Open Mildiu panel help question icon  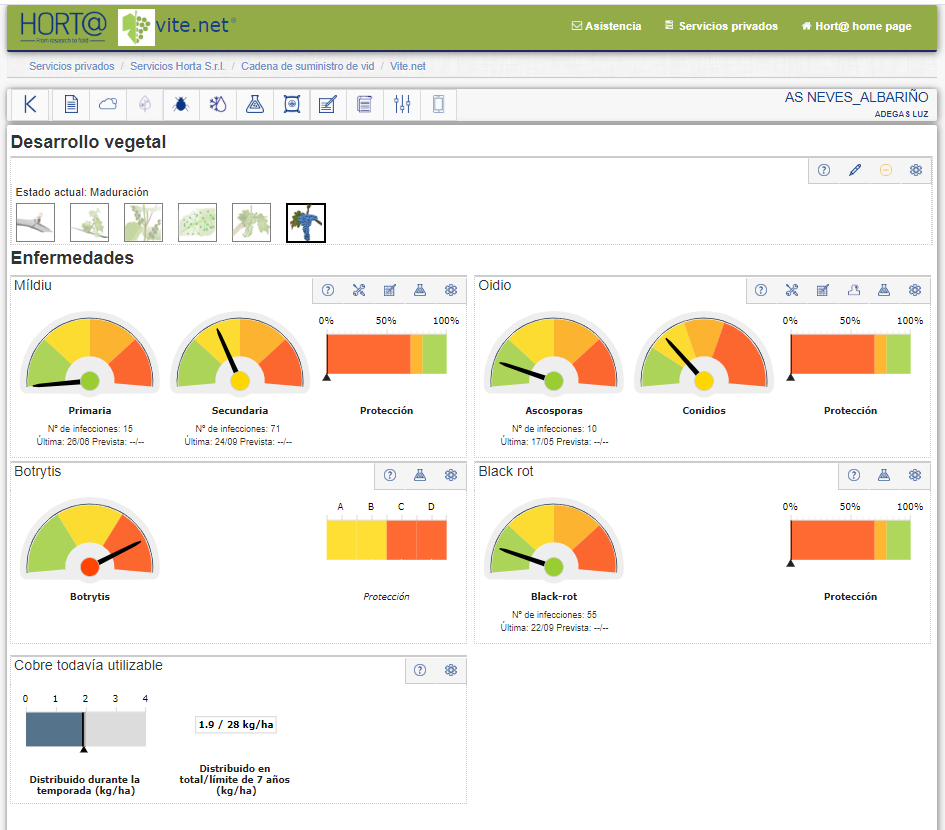click(328, 291)
